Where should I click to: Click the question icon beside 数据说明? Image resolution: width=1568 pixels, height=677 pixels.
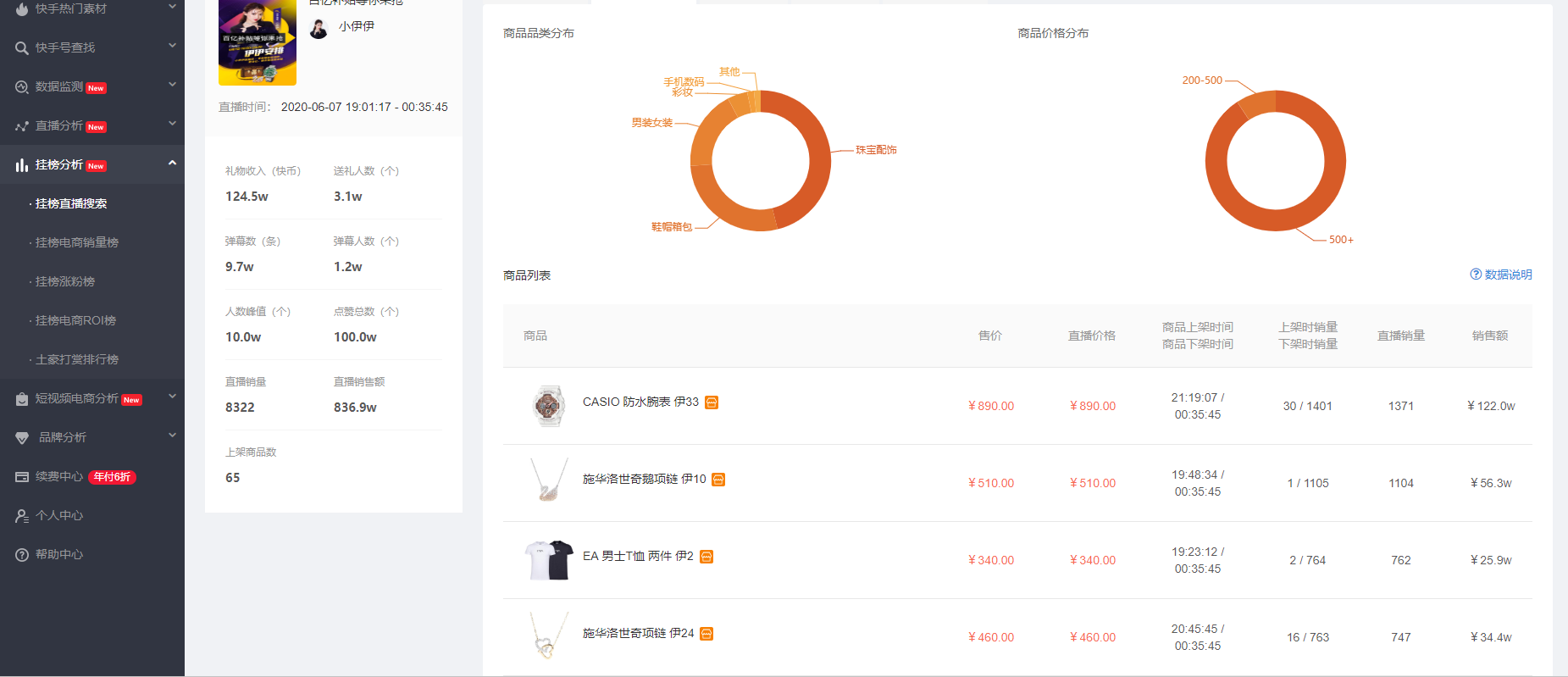1476,275
